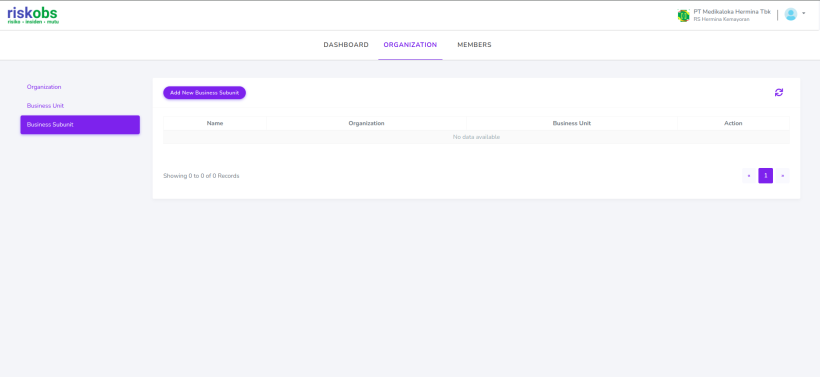Click the RS Hermina Kemayoran subtitle

coord(722,19)
